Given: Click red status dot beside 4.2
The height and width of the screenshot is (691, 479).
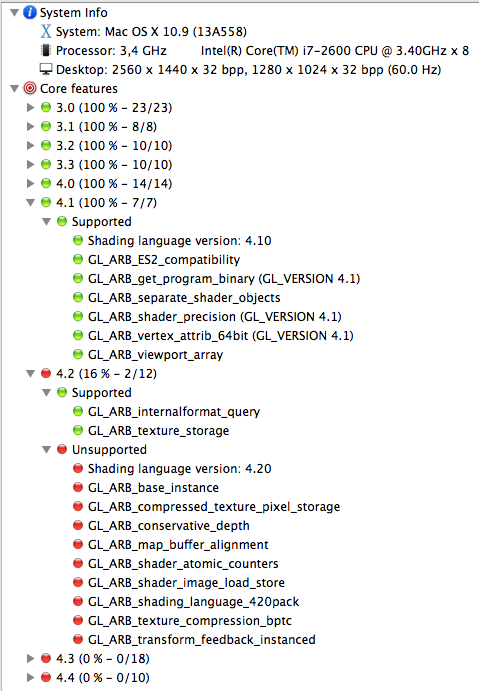Looking at the screenshot, I should (x=46, y=373).
